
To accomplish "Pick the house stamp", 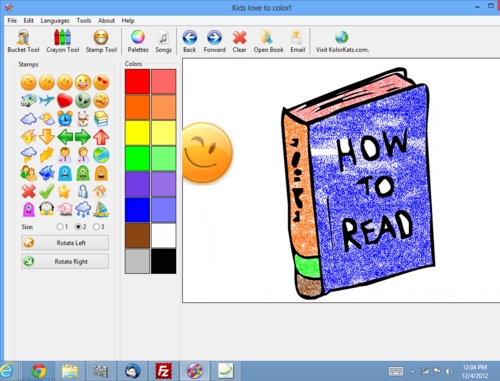I will [101, 191].
